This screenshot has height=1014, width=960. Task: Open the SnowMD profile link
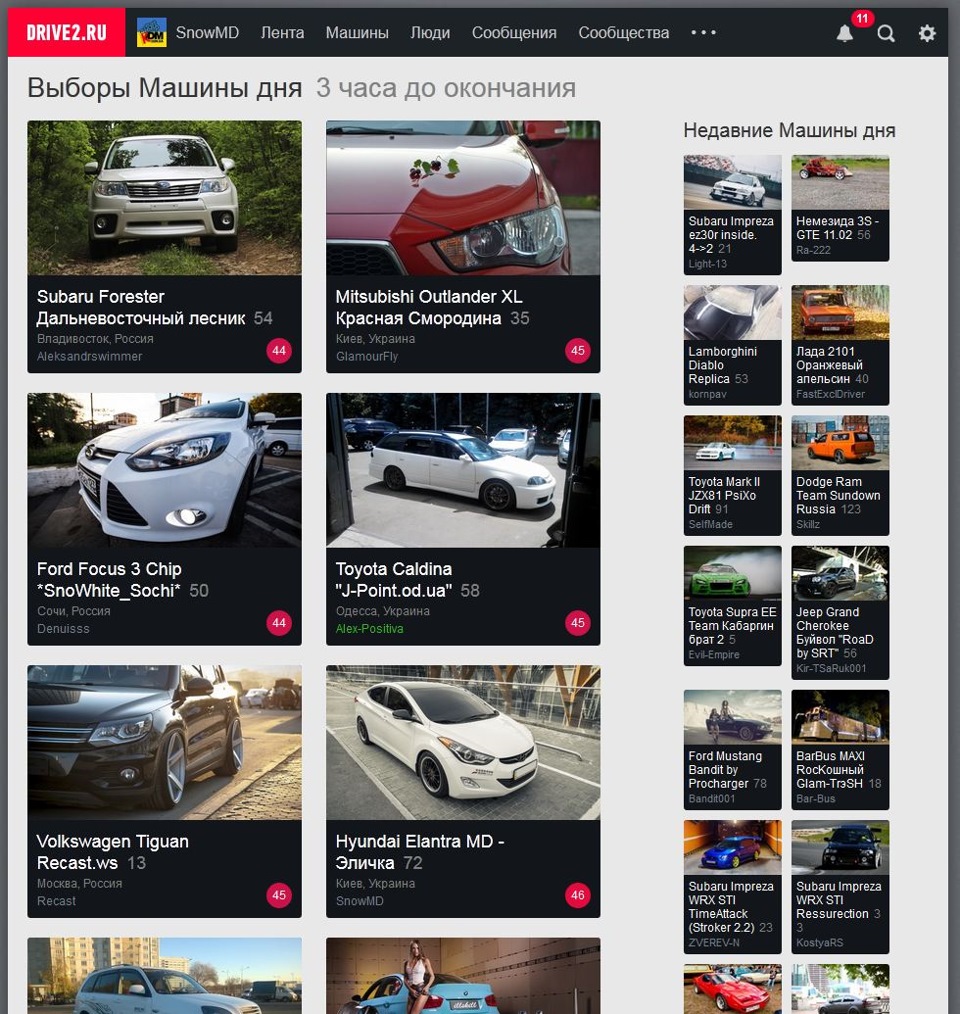tap(207, 32)
